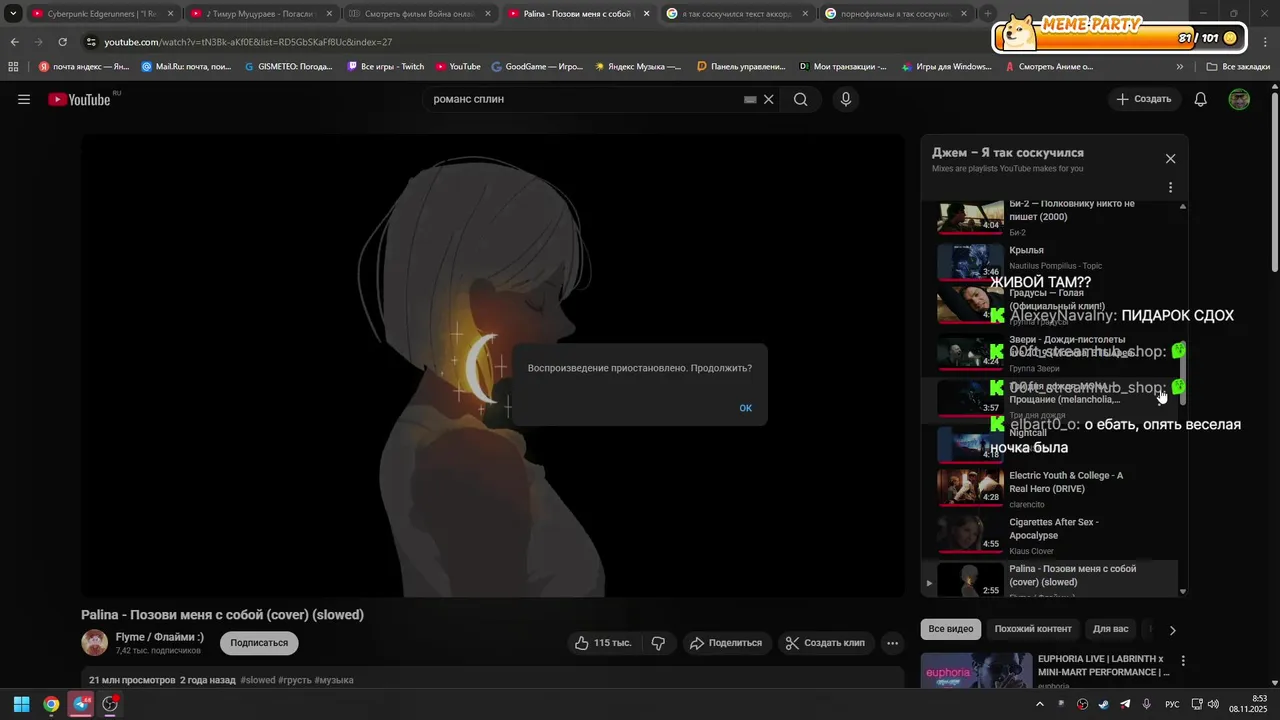Screen dimensions: 1280x720
Task: Clear the search query with X icon
Action: pos(769,99)
